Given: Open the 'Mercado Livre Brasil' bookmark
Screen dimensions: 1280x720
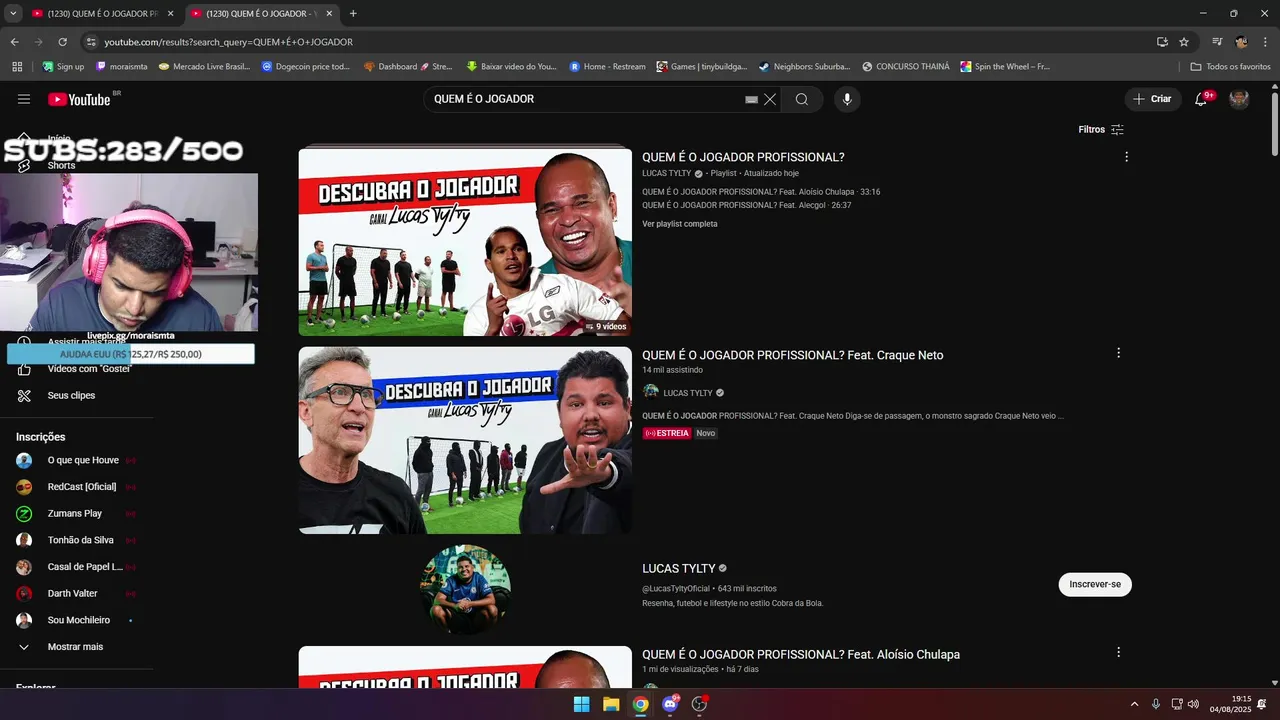Looking at the screenshot, I should point(204,67).
